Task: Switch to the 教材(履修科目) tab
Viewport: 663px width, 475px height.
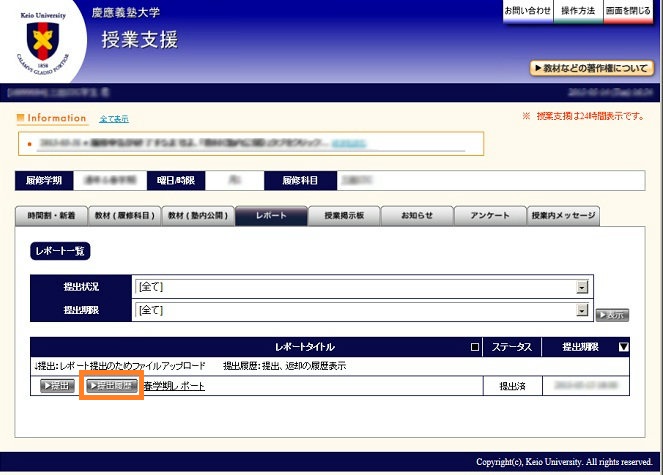Action: pyautogui.click(x=125, y=216)
